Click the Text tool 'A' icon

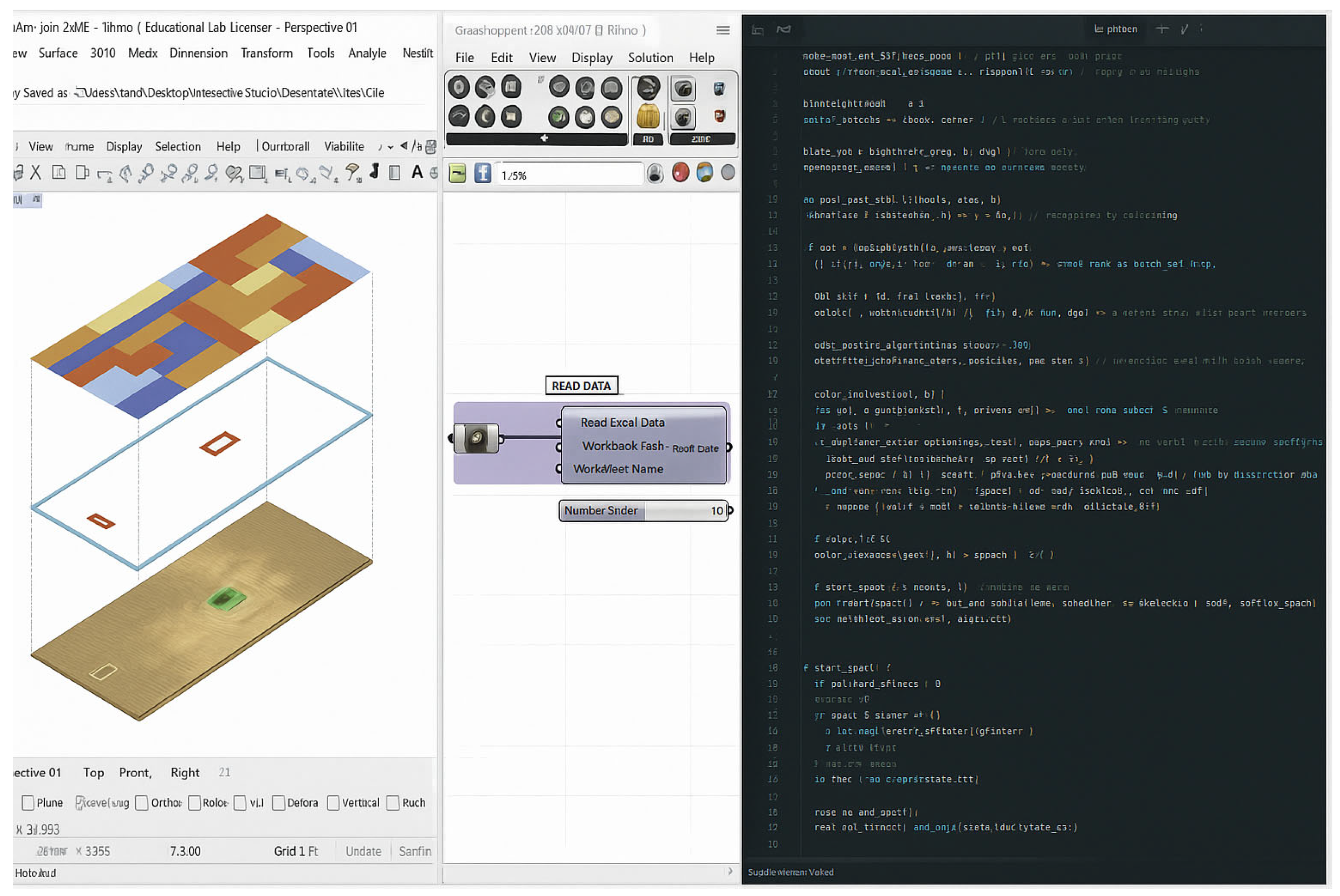pyautogui.click(x=417, y=172)
